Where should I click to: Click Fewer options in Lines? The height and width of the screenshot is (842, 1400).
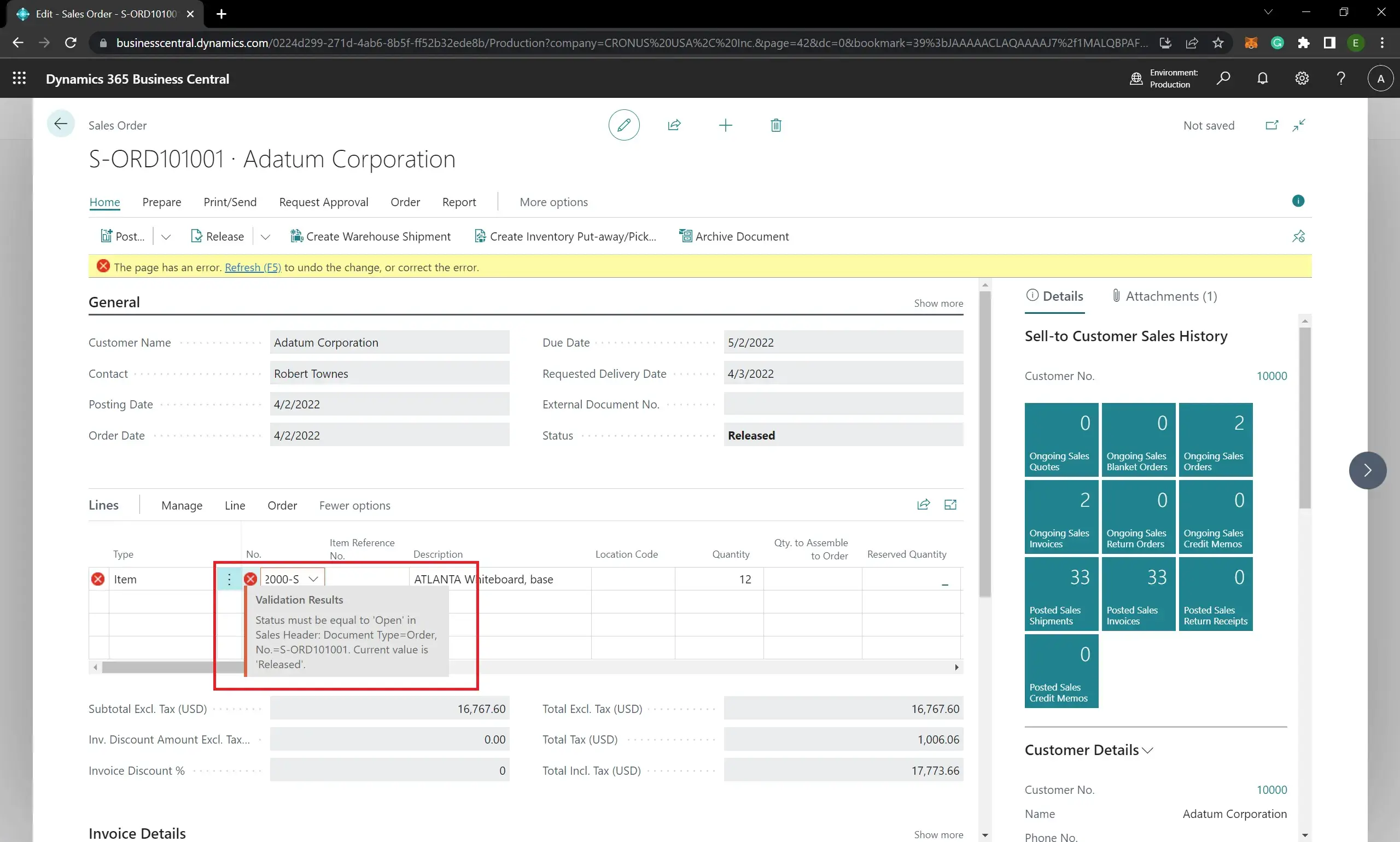(x=355, y=505)
